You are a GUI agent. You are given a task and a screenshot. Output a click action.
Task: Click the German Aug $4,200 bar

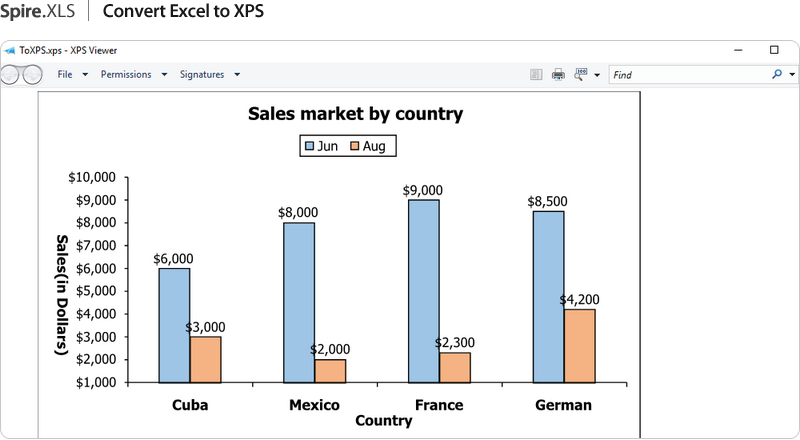tap(579, 345)
